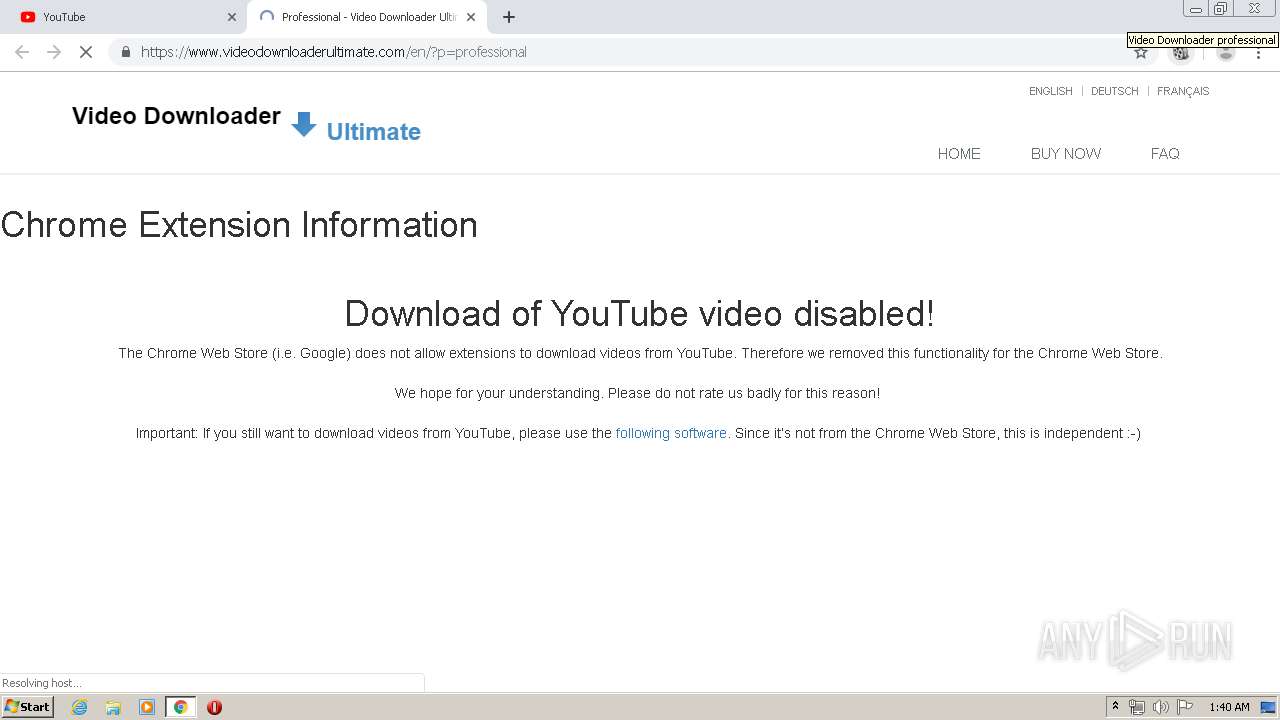Open Chrome's three-dot menu
The image size is (1280, 720).
pyautogui.click(x=1259, y=53)
